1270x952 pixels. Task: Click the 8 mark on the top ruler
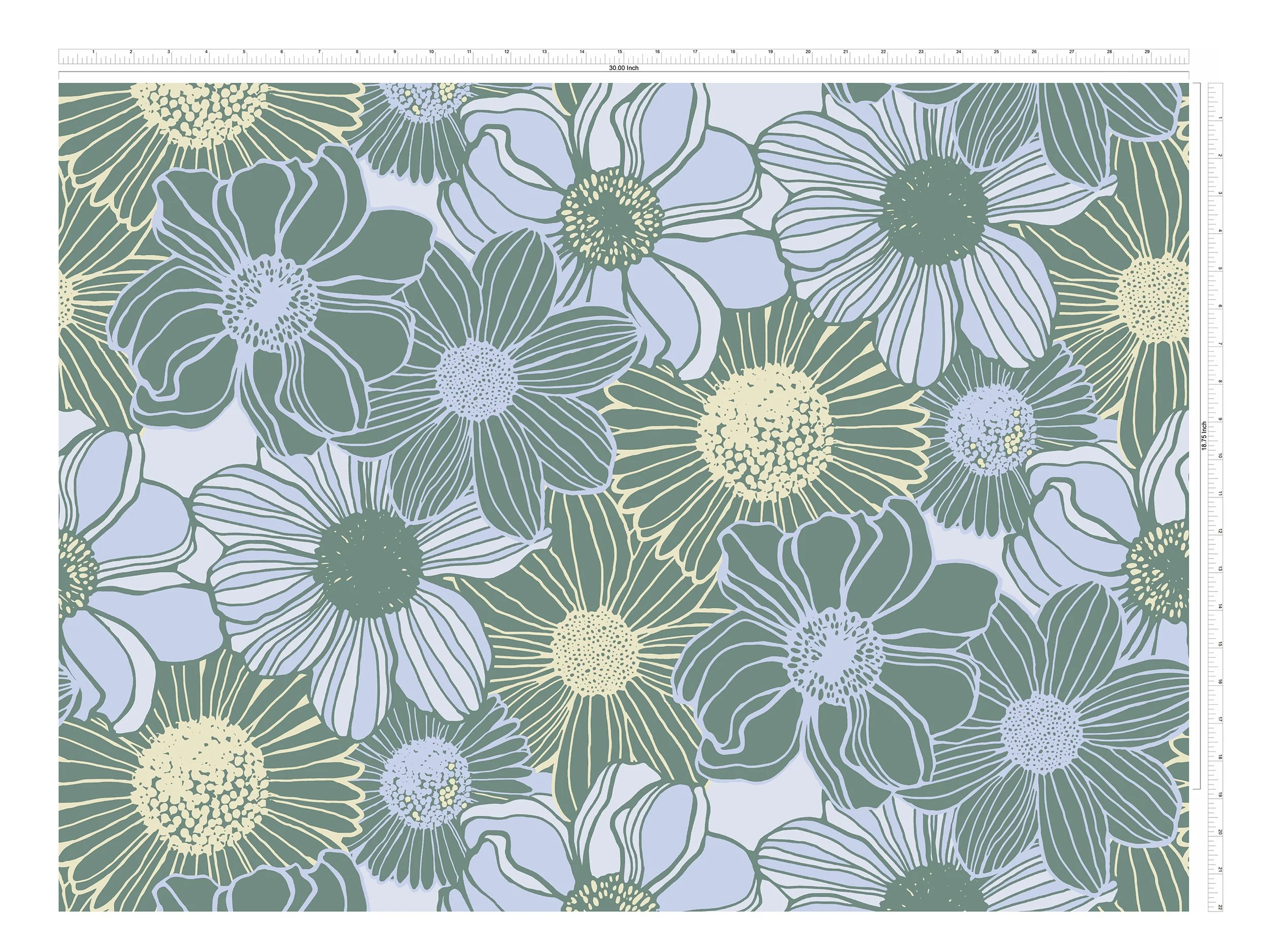tap(357, 52)
